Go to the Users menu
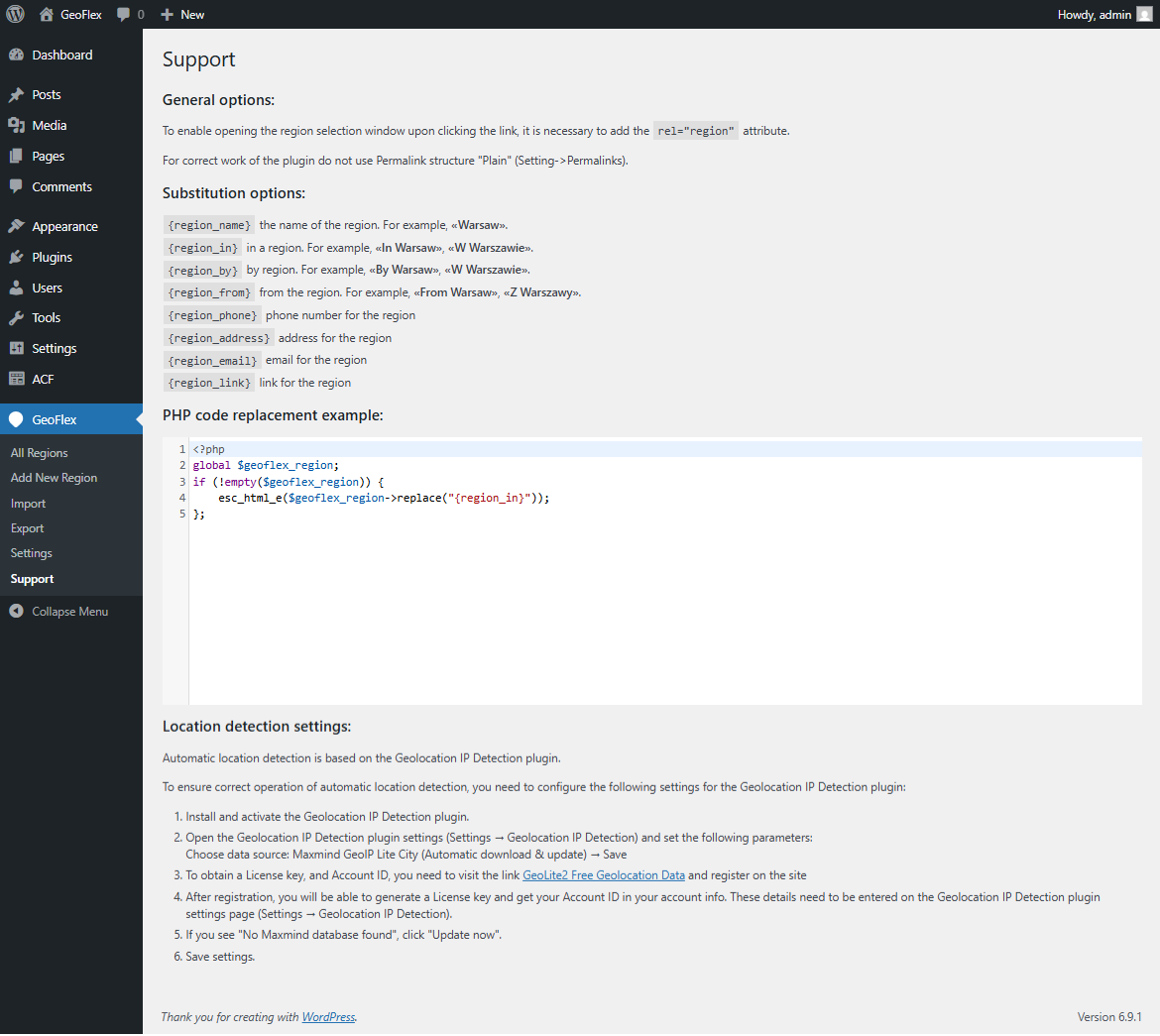Image resolution: width=1160 pixels, height=1036 pixels. point(47,288)
